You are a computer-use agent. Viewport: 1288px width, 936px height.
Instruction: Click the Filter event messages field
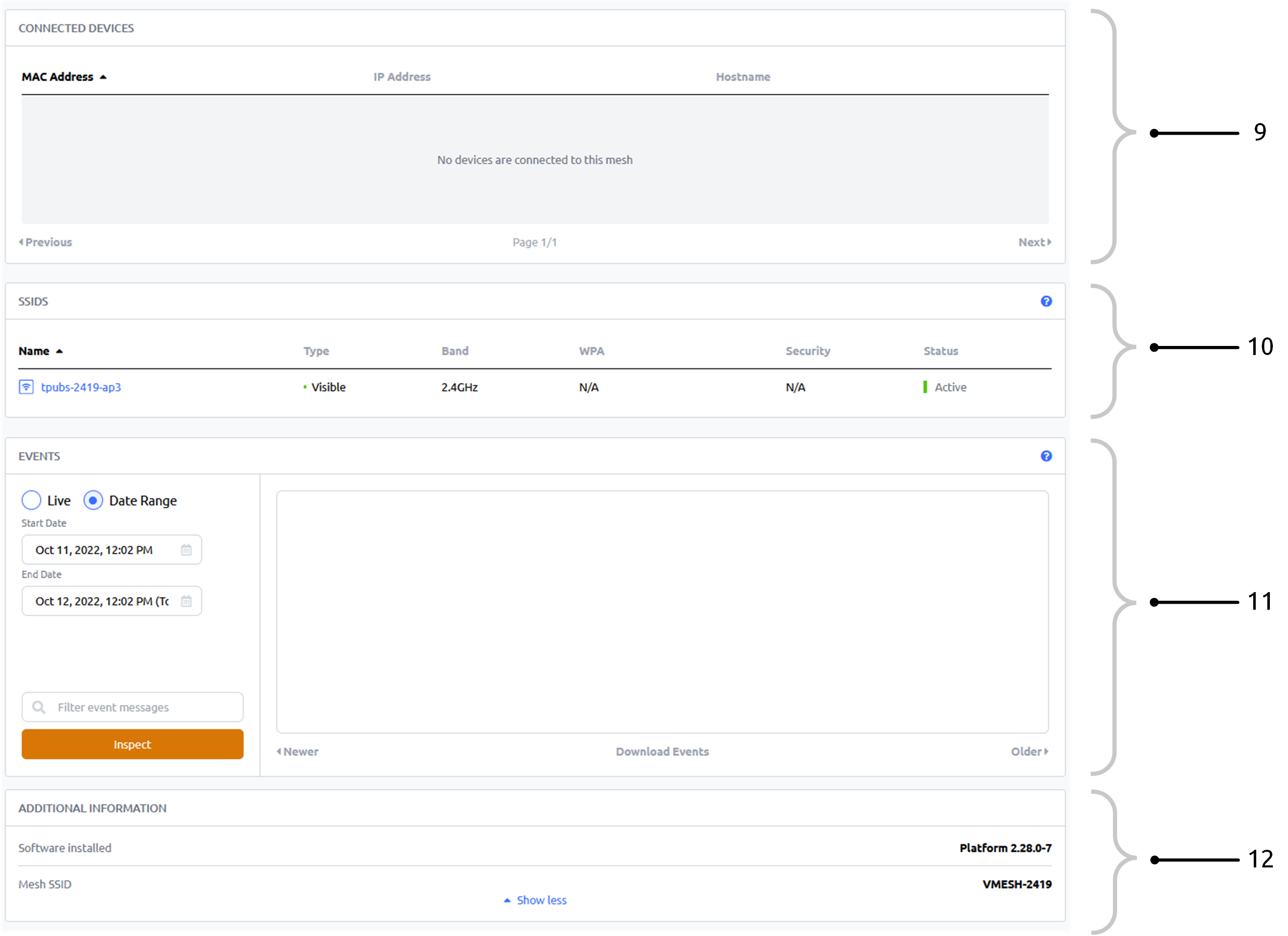pos(132,707)
